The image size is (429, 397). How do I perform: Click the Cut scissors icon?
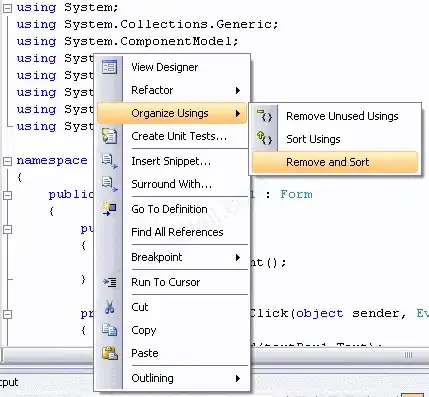109,307
